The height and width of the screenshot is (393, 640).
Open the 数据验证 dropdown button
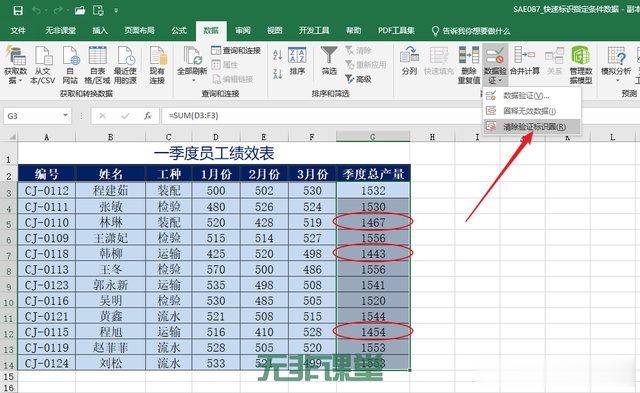click(x=495, y=65)
